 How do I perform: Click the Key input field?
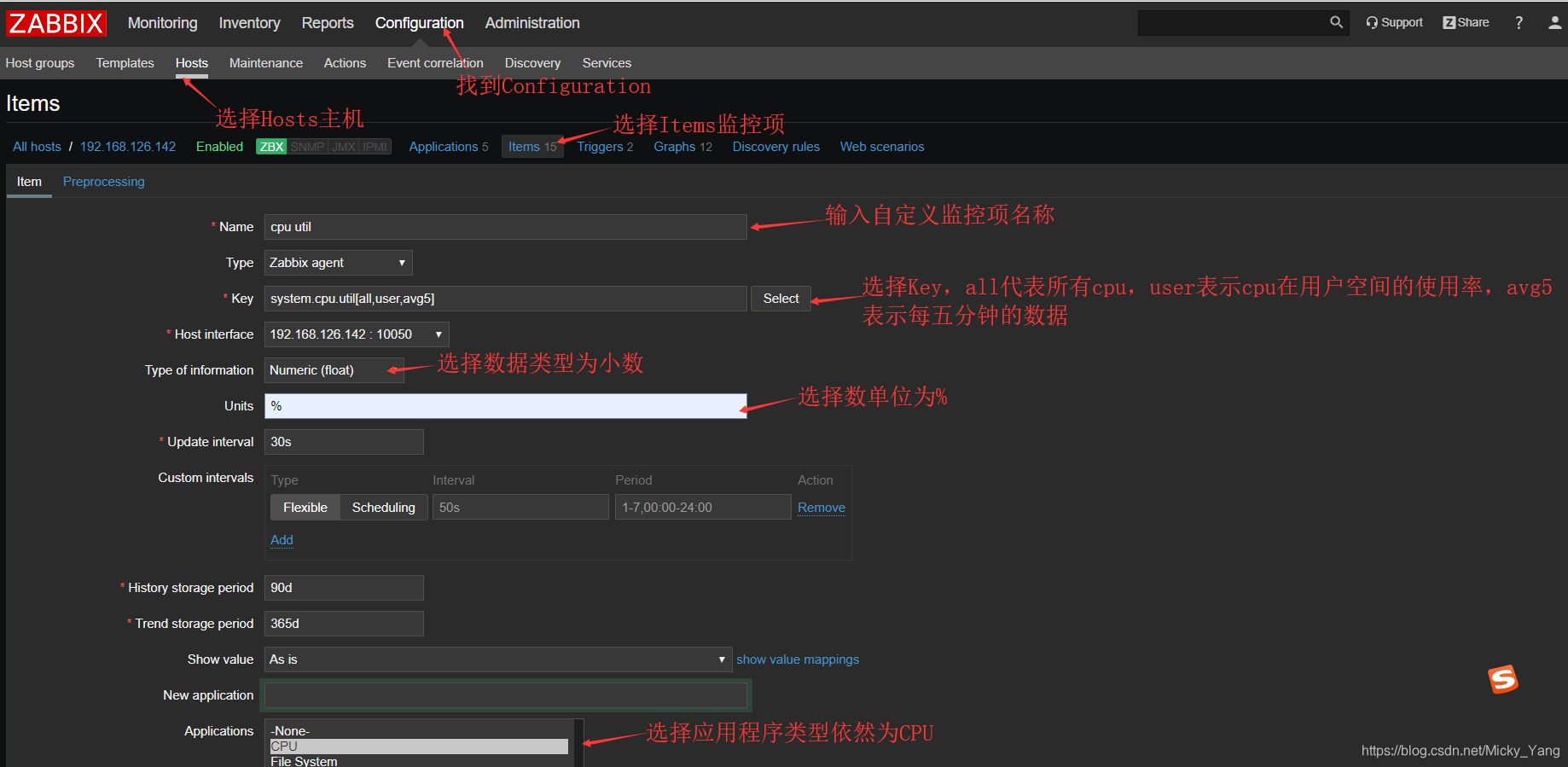coord(505,299)
